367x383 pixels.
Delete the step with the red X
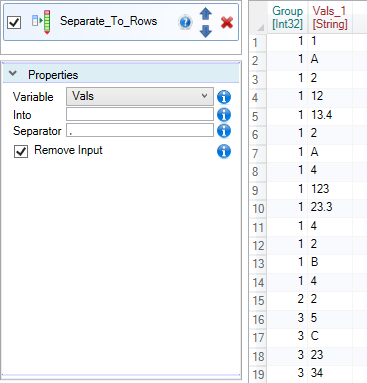[x=227, y=23]
